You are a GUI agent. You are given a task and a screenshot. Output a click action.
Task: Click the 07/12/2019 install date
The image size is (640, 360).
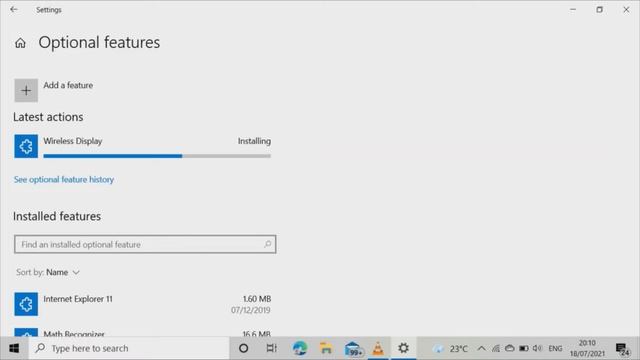point(251,310)
